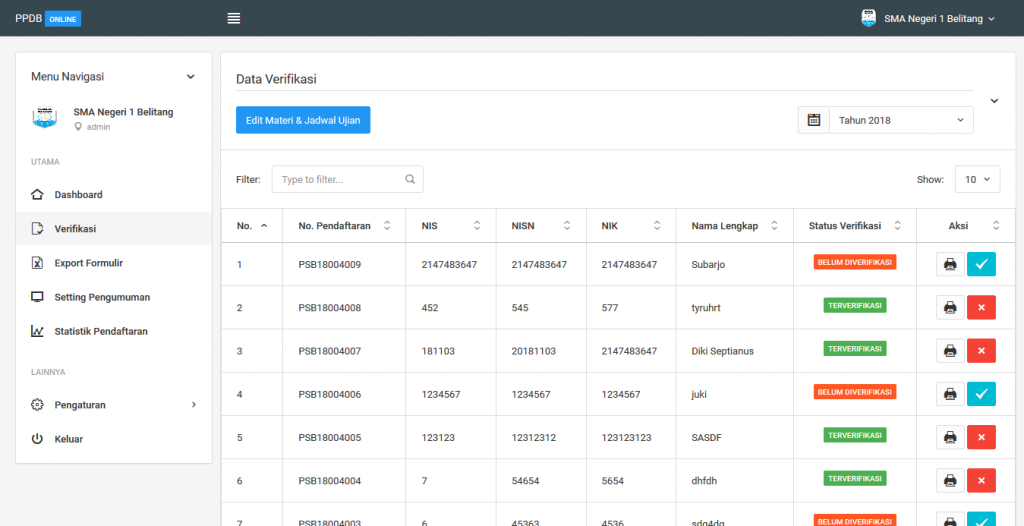Image resolution: width=1024 pixels, height=526 pixels.
Task: Go to Statistik Pendaftaran in sidebar
Action: (x=100, y=331)
